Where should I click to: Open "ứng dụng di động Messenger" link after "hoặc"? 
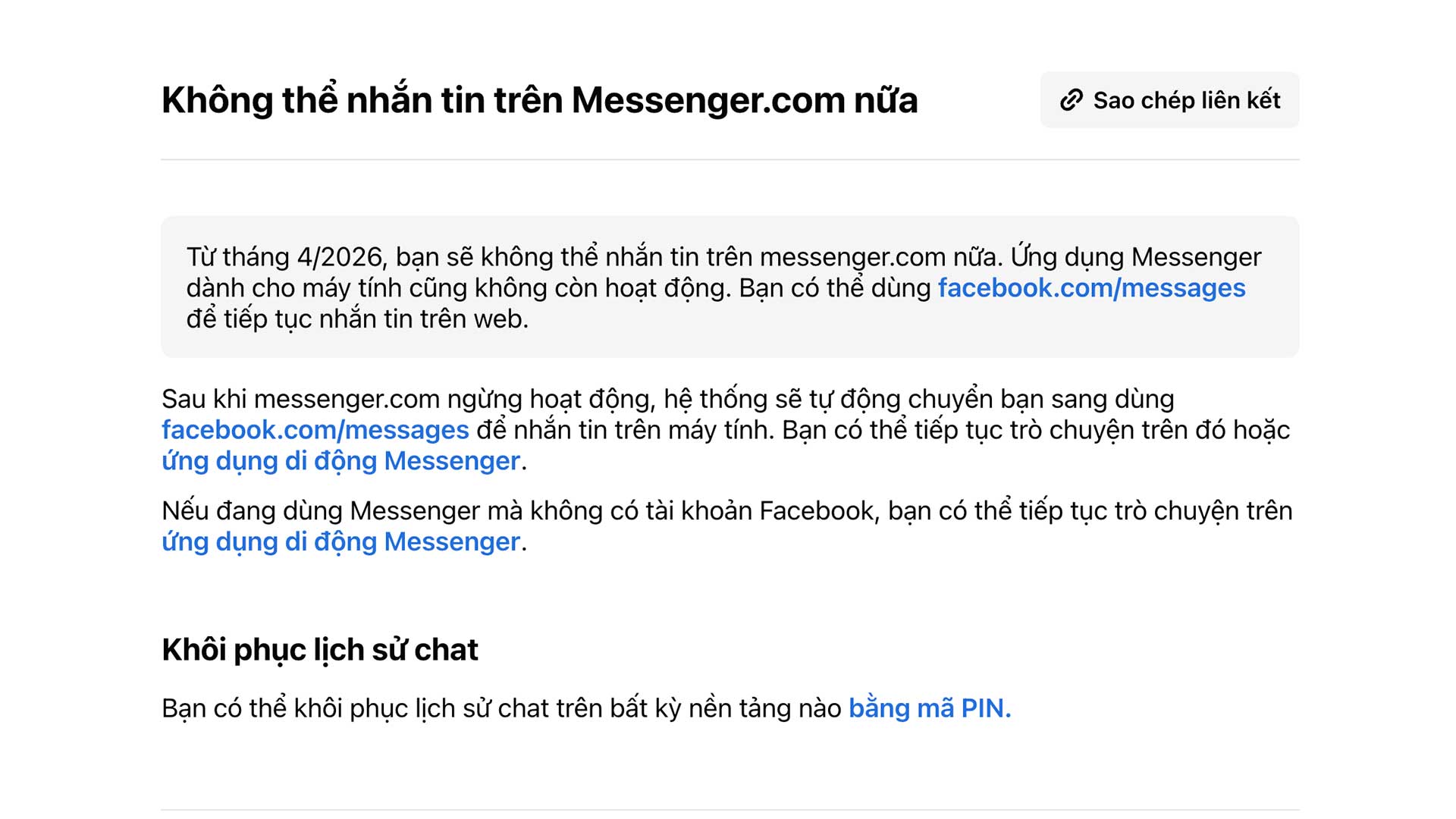340,461
